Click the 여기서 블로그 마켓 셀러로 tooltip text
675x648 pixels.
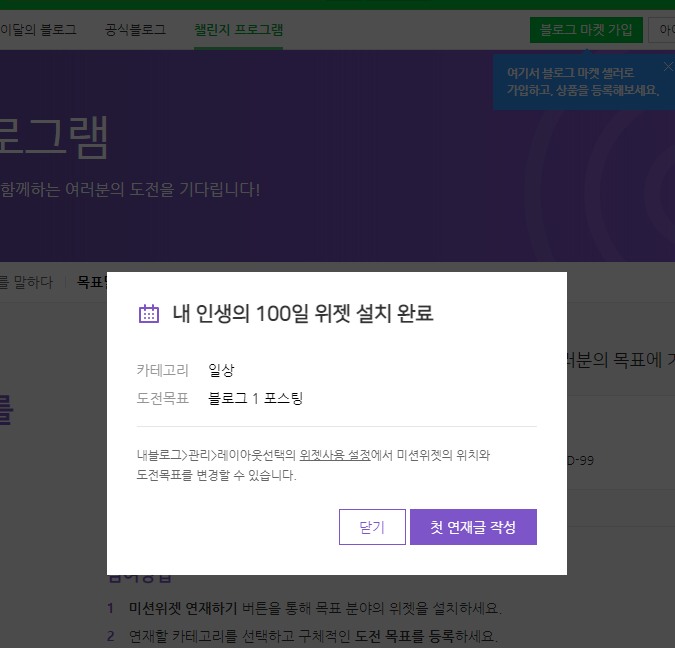click(570, 73)
